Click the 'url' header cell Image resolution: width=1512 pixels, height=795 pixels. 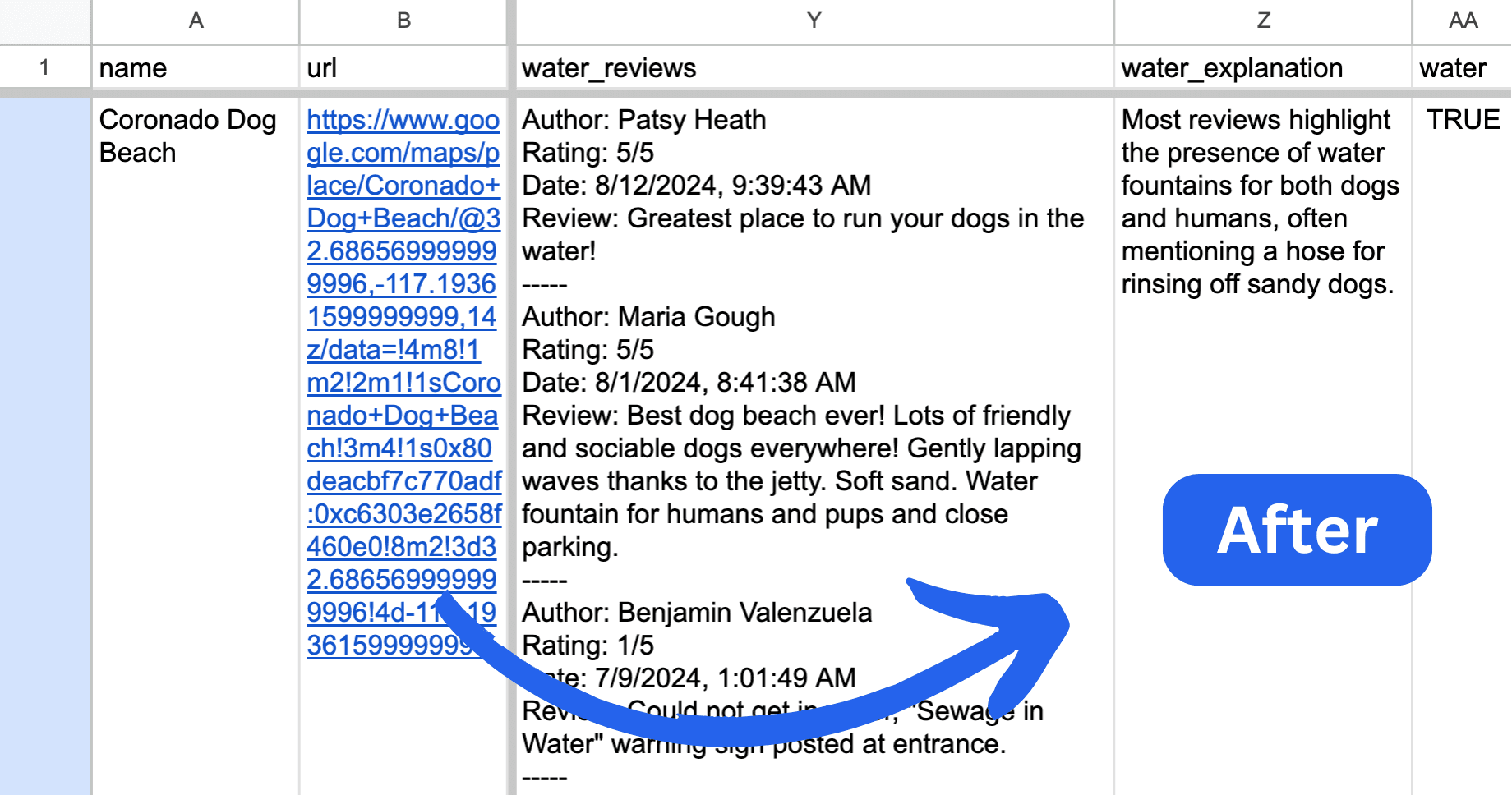pyautogui.click(x=403, y=67)
